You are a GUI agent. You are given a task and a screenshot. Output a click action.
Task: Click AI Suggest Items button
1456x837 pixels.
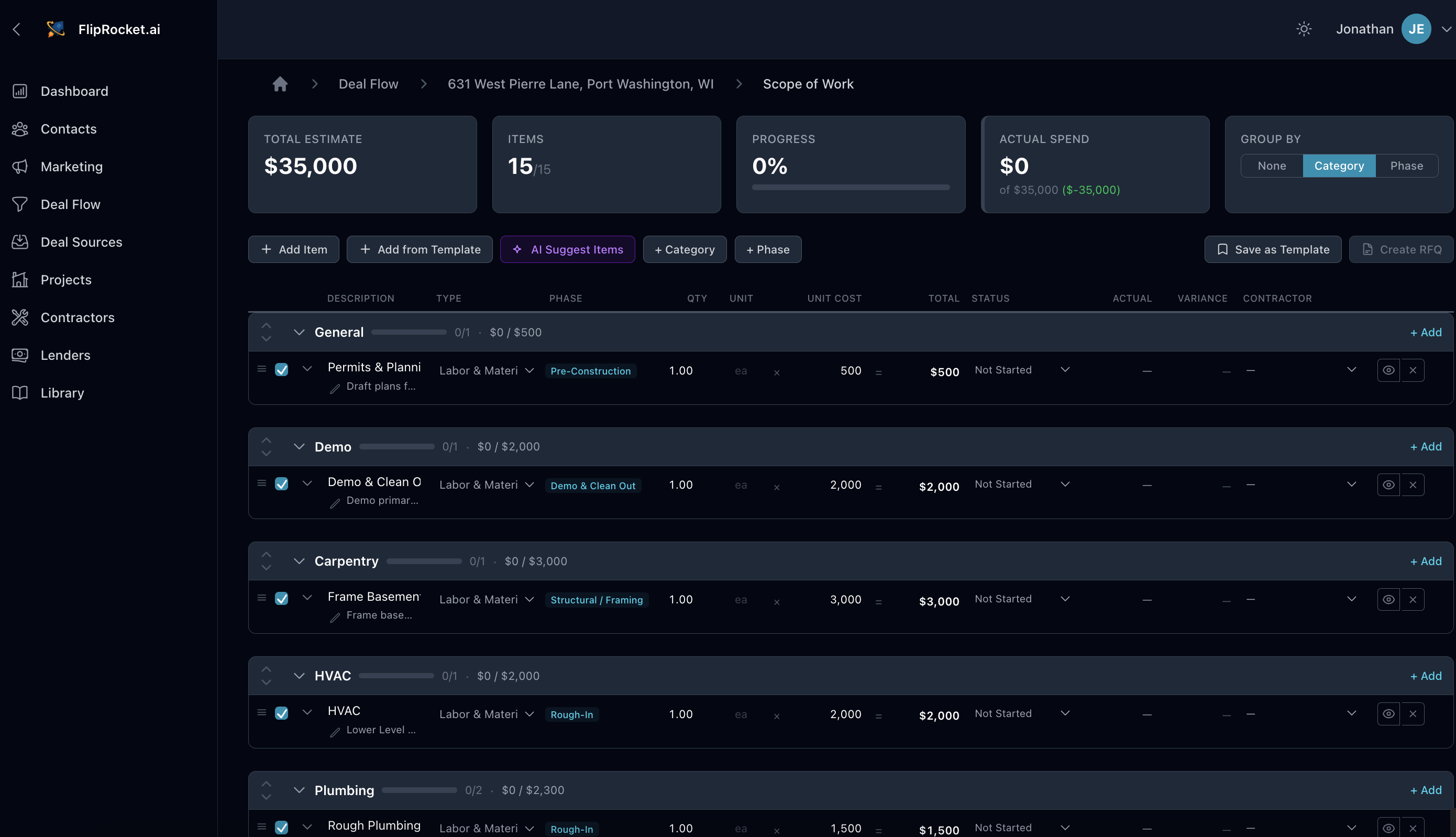click(567, 249)
